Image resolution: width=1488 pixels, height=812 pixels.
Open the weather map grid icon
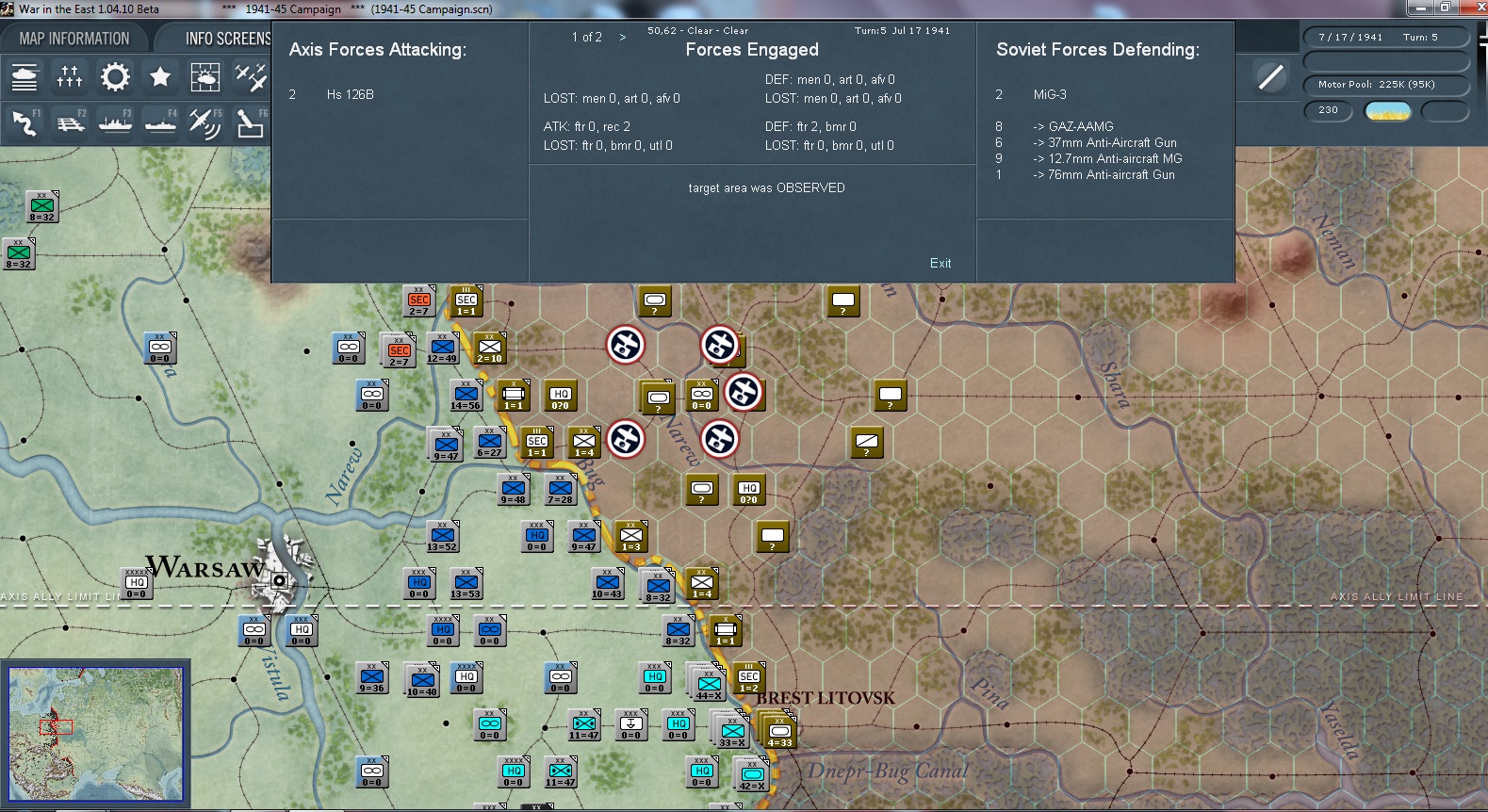pos(205,77)
